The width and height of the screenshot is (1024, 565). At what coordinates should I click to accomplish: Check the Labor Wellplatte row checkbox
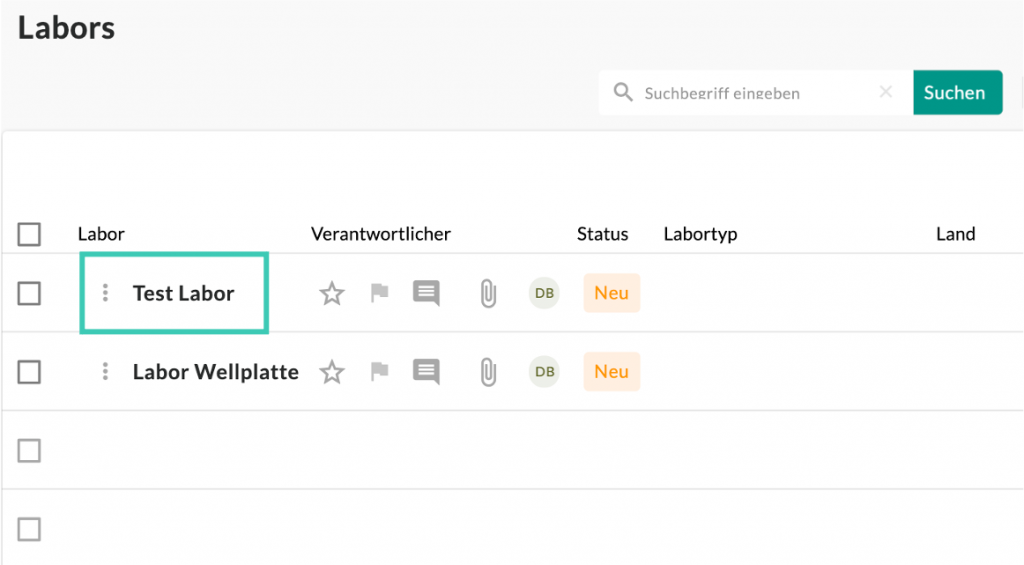(29, 372)
